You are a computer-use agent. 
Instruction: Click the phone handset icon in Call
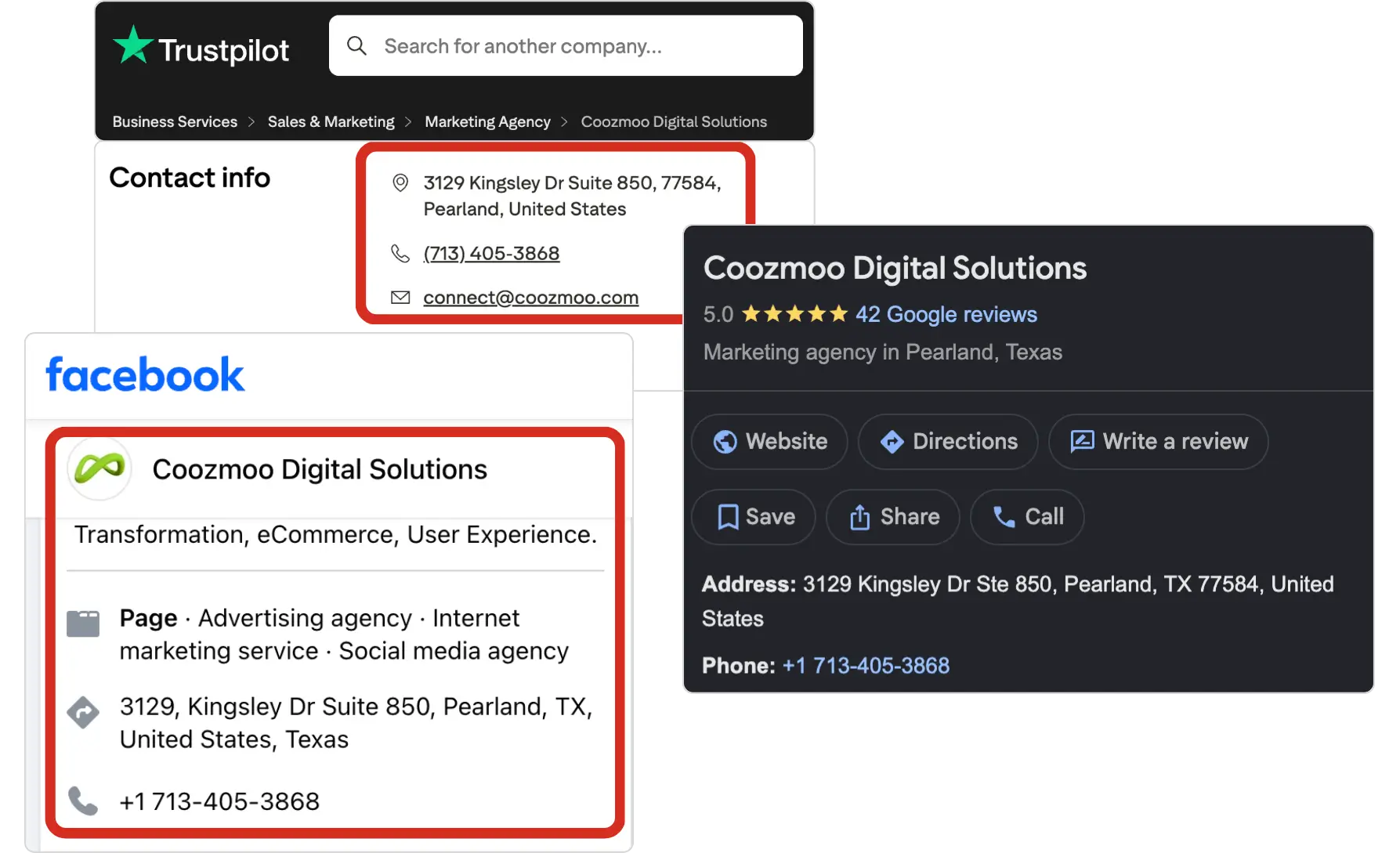[1004, 517]
